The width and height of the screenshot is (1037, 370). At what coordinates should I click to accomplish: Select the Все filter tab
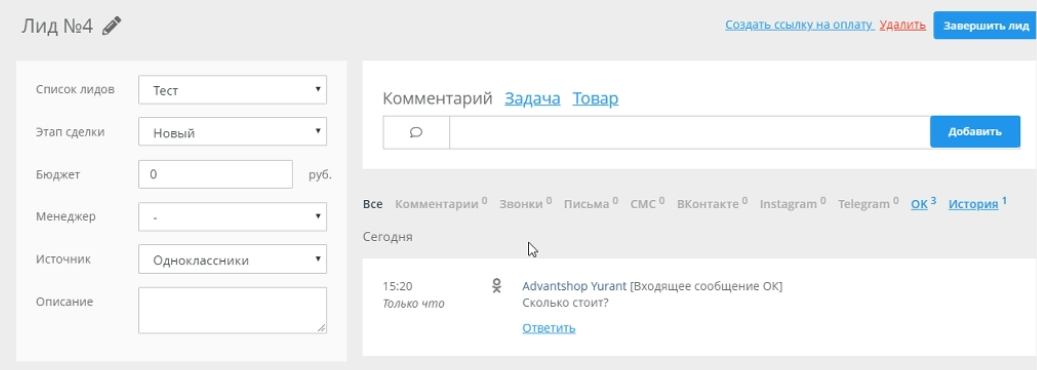coord(373,204)
